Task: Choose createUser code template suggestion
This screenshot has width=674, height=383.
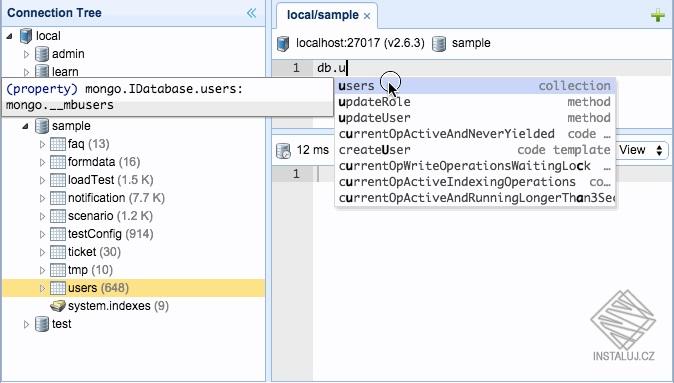Action: click(475, 150)
